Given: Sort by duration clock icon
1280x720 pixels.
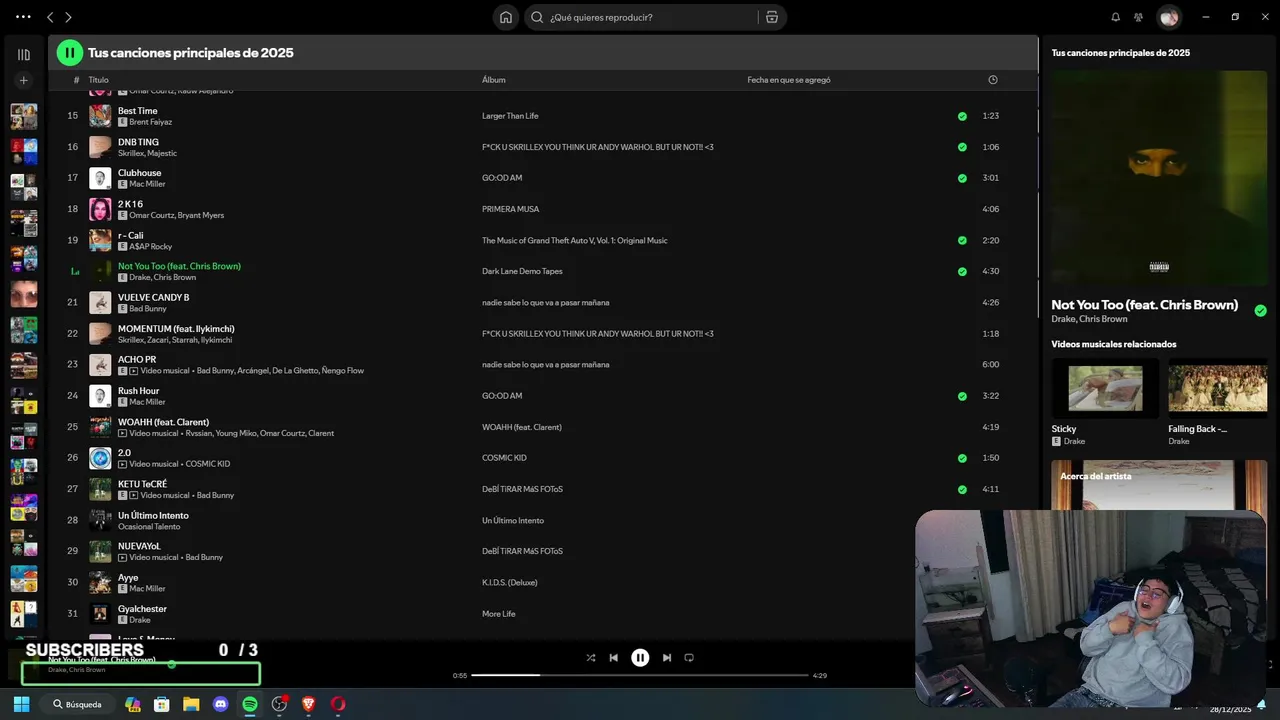Looking at the screenshot, I should 993,80.
